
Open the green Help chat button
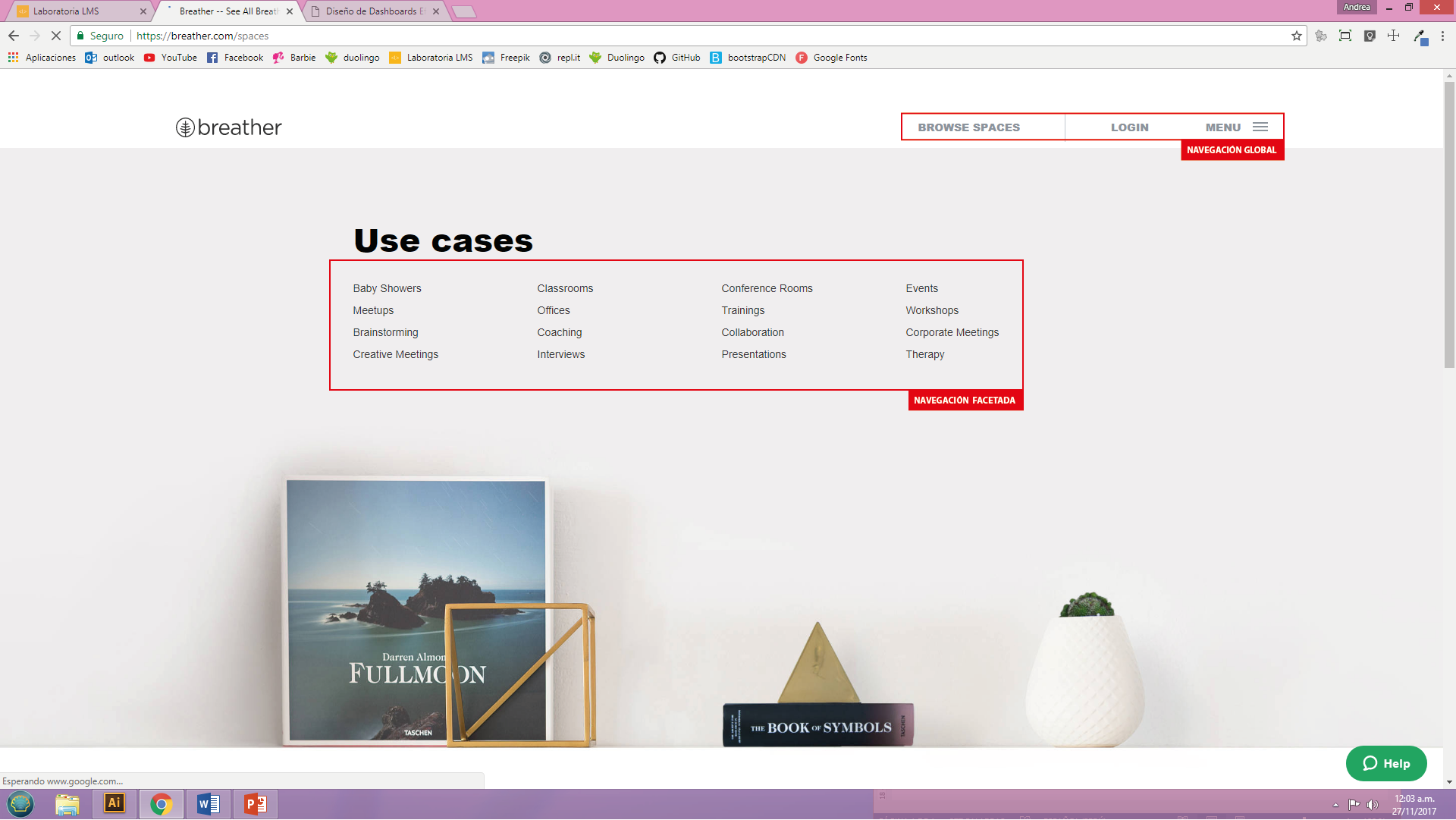pyautogui.click(x=1385, y=763)
